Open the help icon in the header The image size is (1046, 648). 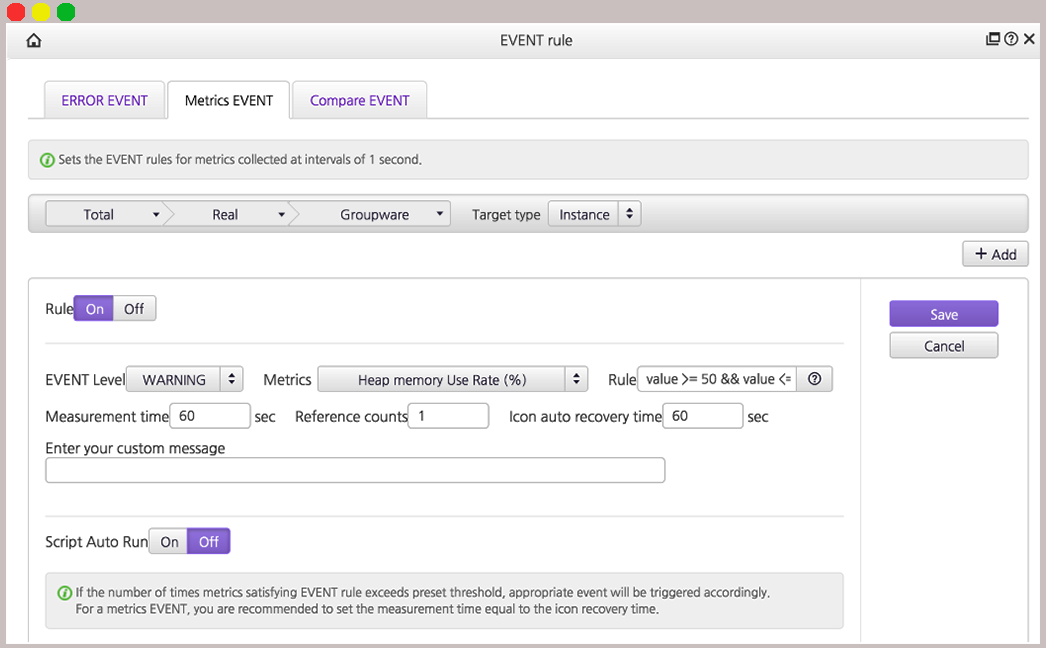pyautogui.click(x=1011, y=40)
